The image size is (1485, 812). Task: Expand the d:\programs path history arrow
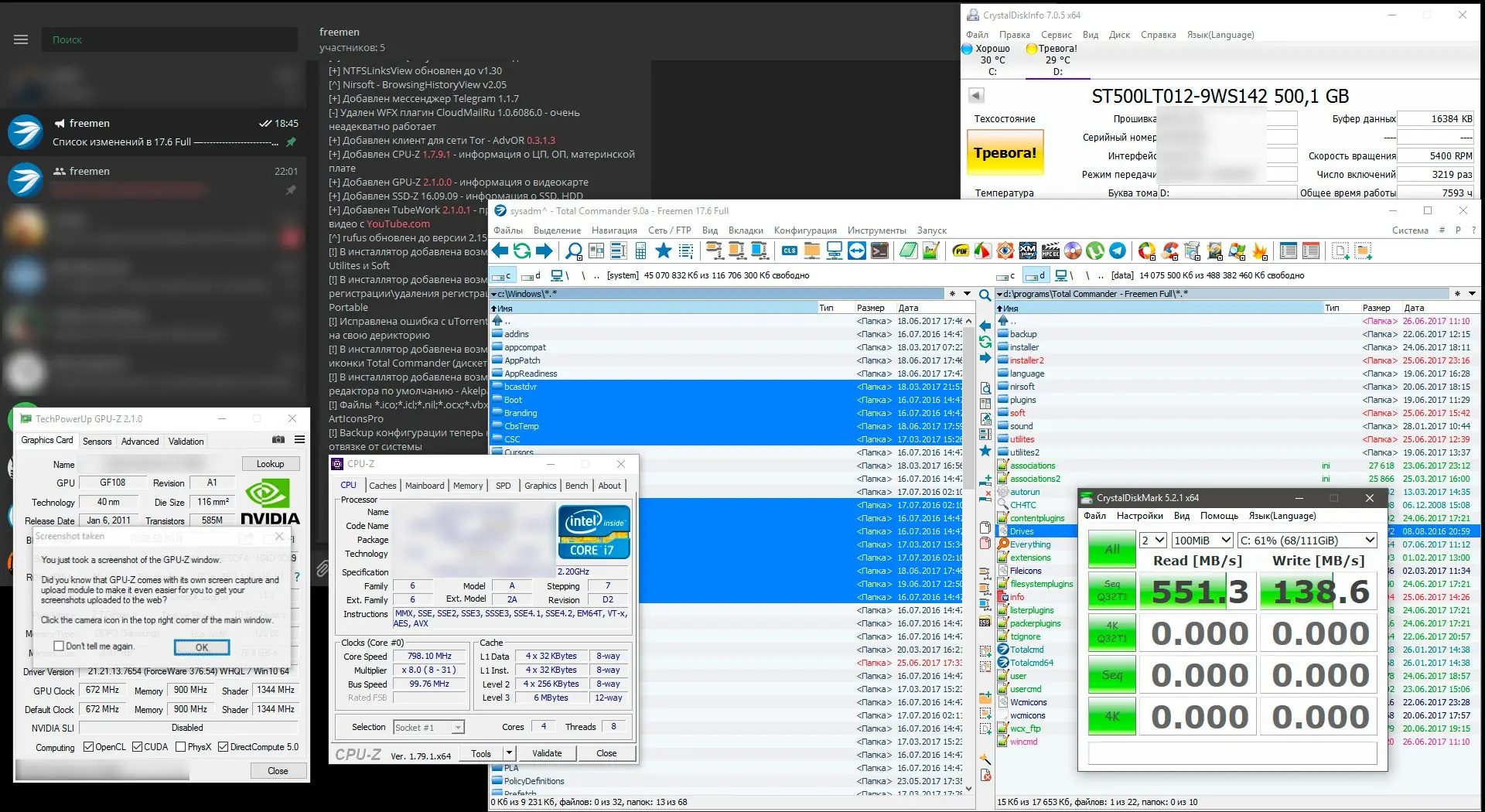(x=999, y=294)
